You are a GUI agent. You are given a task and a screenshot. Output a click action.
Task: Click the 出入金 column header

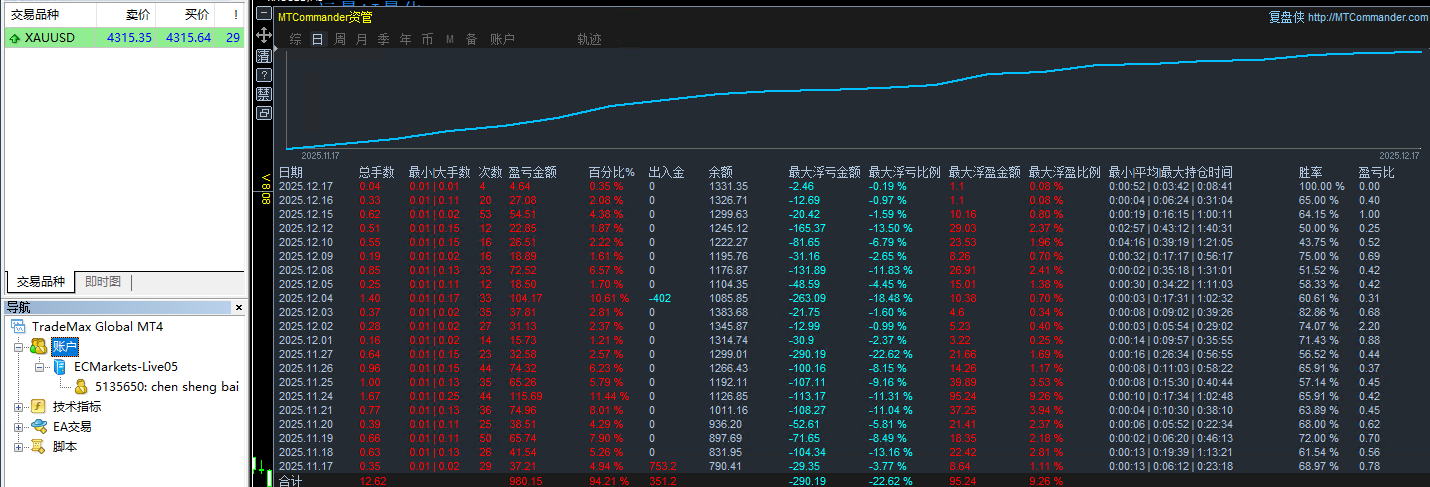[666, 172]
